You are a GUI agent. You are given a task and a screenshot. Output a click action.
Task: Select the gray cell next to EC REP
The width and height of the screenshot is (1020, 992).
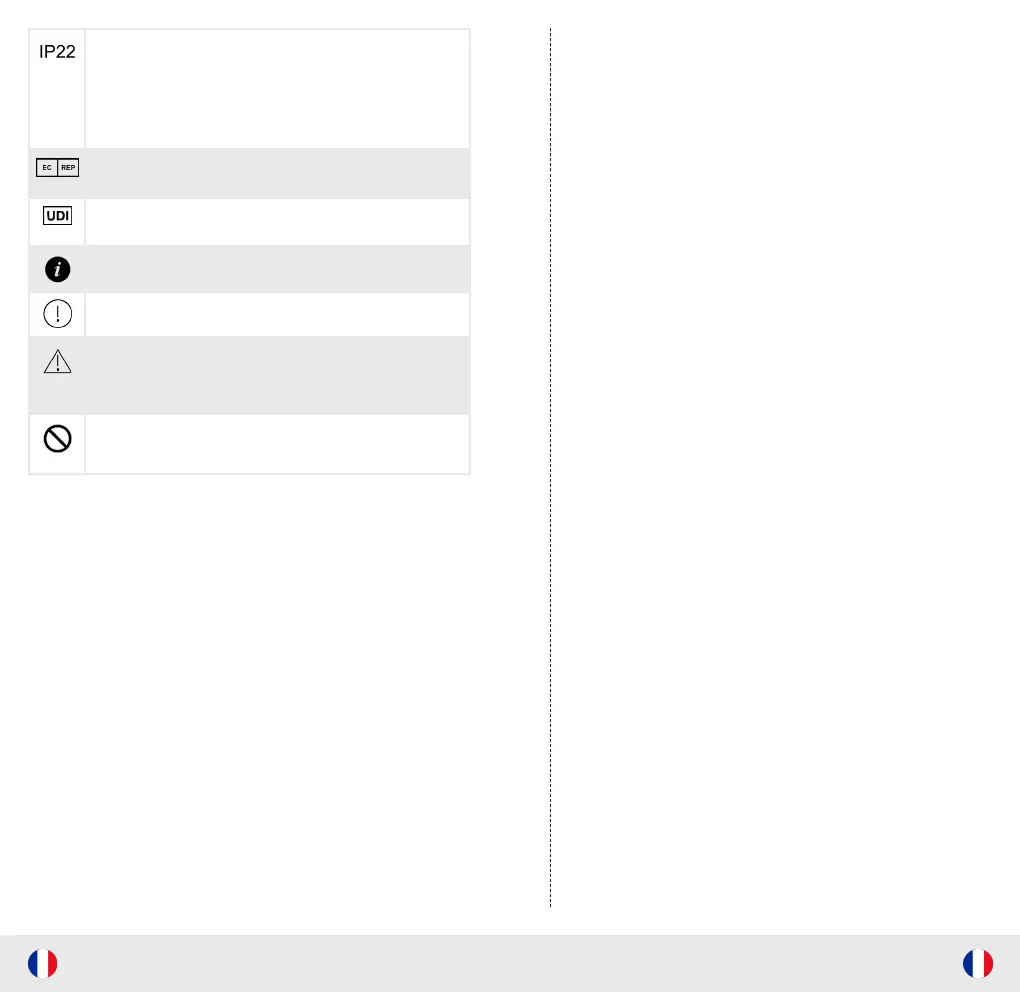[x=277, y=173]
